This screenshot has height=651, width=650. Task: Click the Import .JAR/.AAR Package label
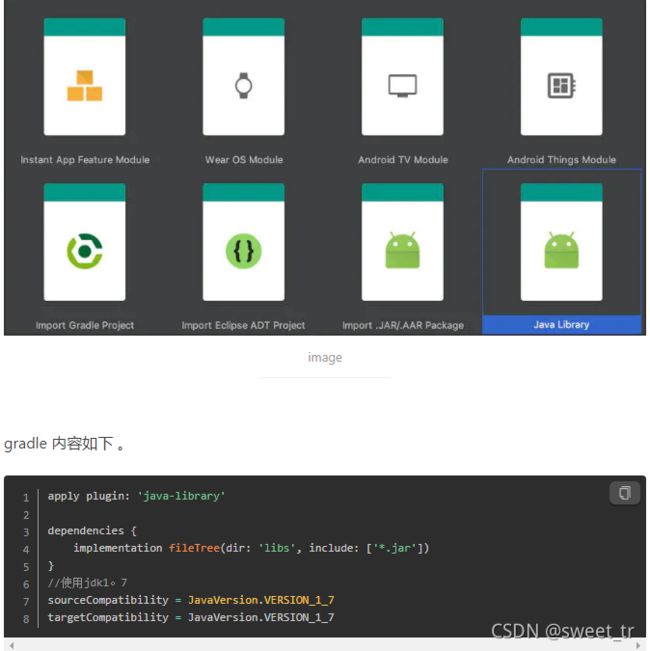click(403, 325)
